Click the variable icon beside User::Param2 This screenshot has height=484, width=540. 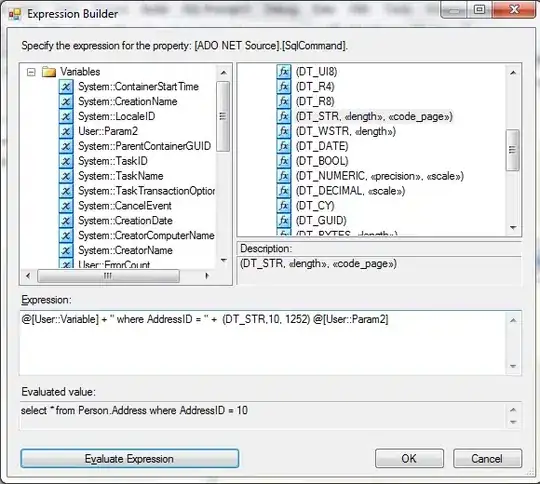(66, 131)
